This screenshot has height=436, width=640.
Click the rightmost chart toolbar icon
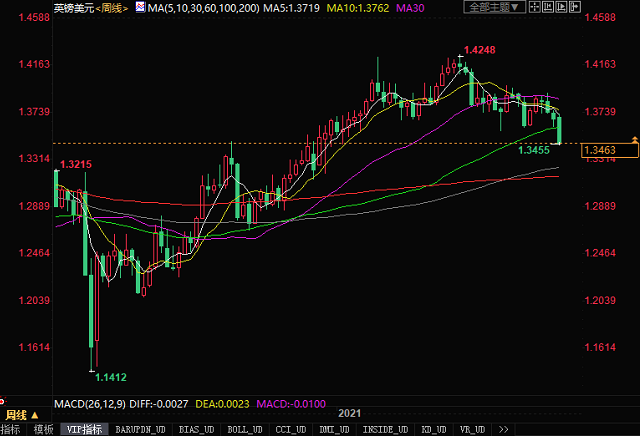pos(579,7)
